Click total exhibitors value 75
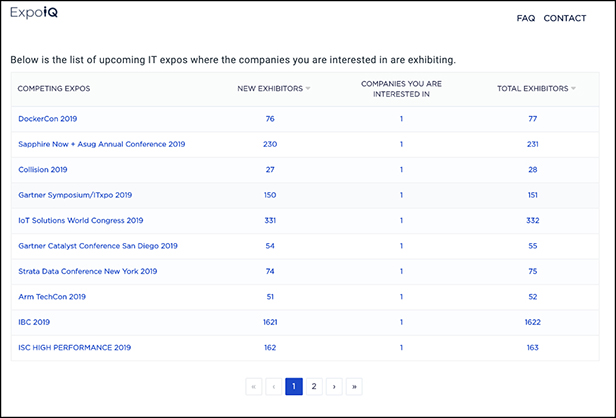616x418 pixels. [533, 271]
